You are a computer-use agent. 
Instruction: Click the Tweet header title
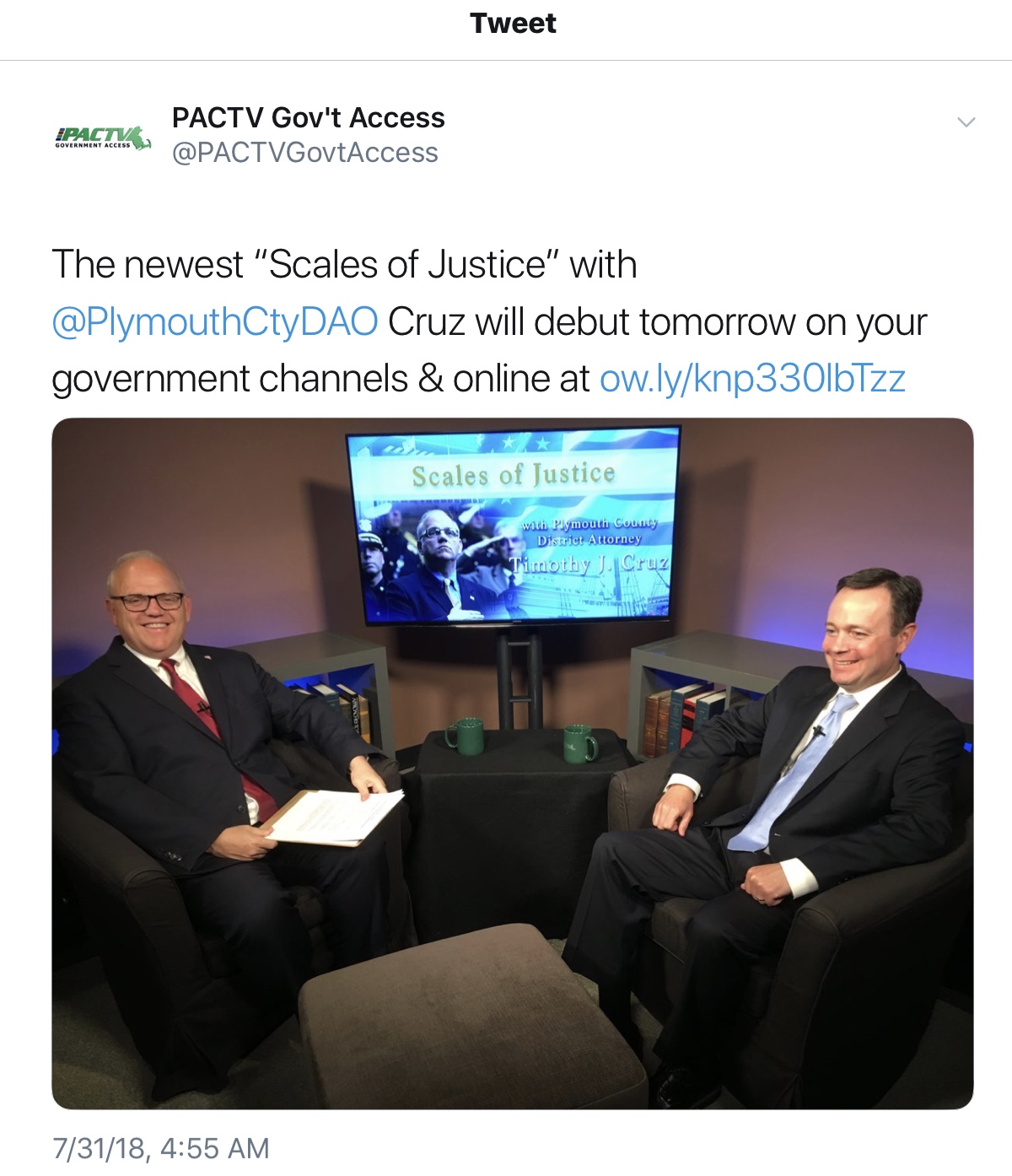tap(513, 24)
